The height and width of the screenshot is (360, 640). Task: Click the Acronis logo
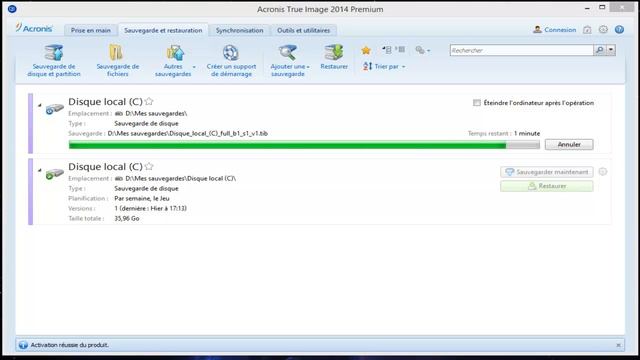click(x=34, y=28)
